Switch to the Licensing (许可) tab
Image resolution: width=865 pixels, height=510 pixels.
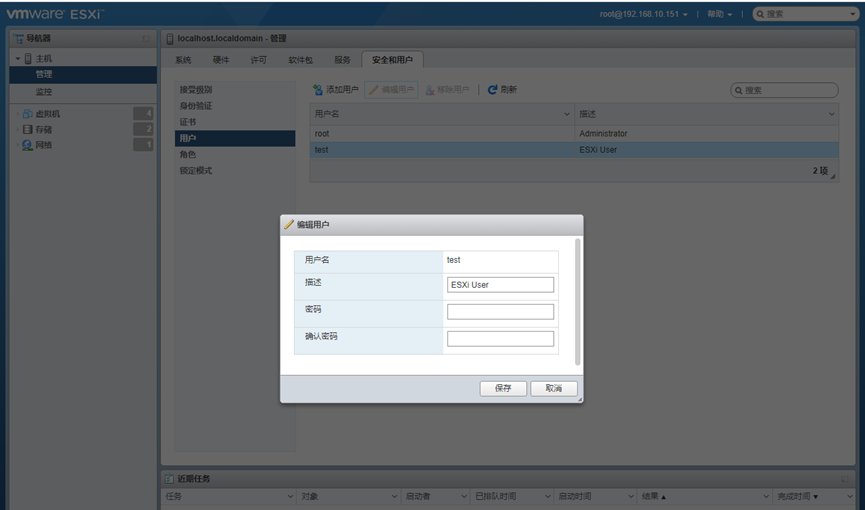point(258,60)
